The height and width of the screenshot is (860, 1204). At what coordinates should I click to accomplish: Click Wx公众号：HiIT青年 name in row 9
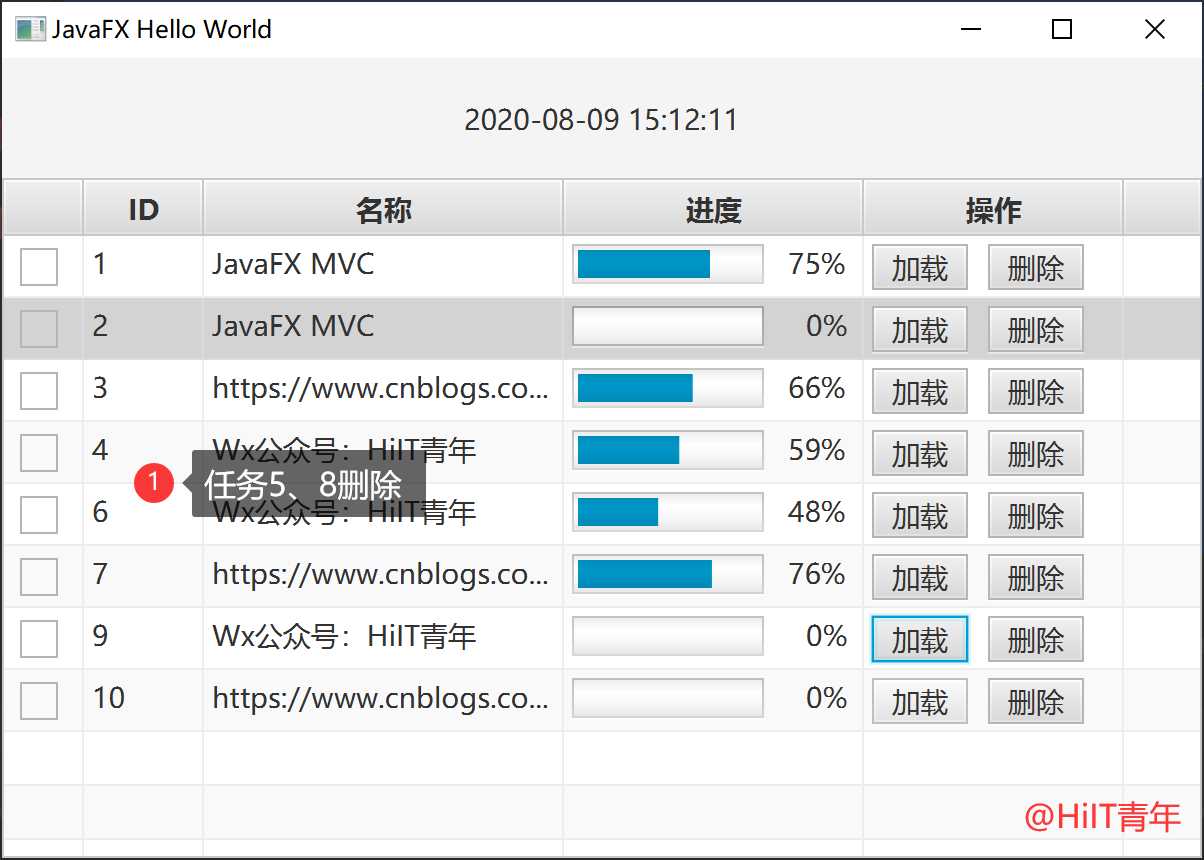(x=344, y=636)
